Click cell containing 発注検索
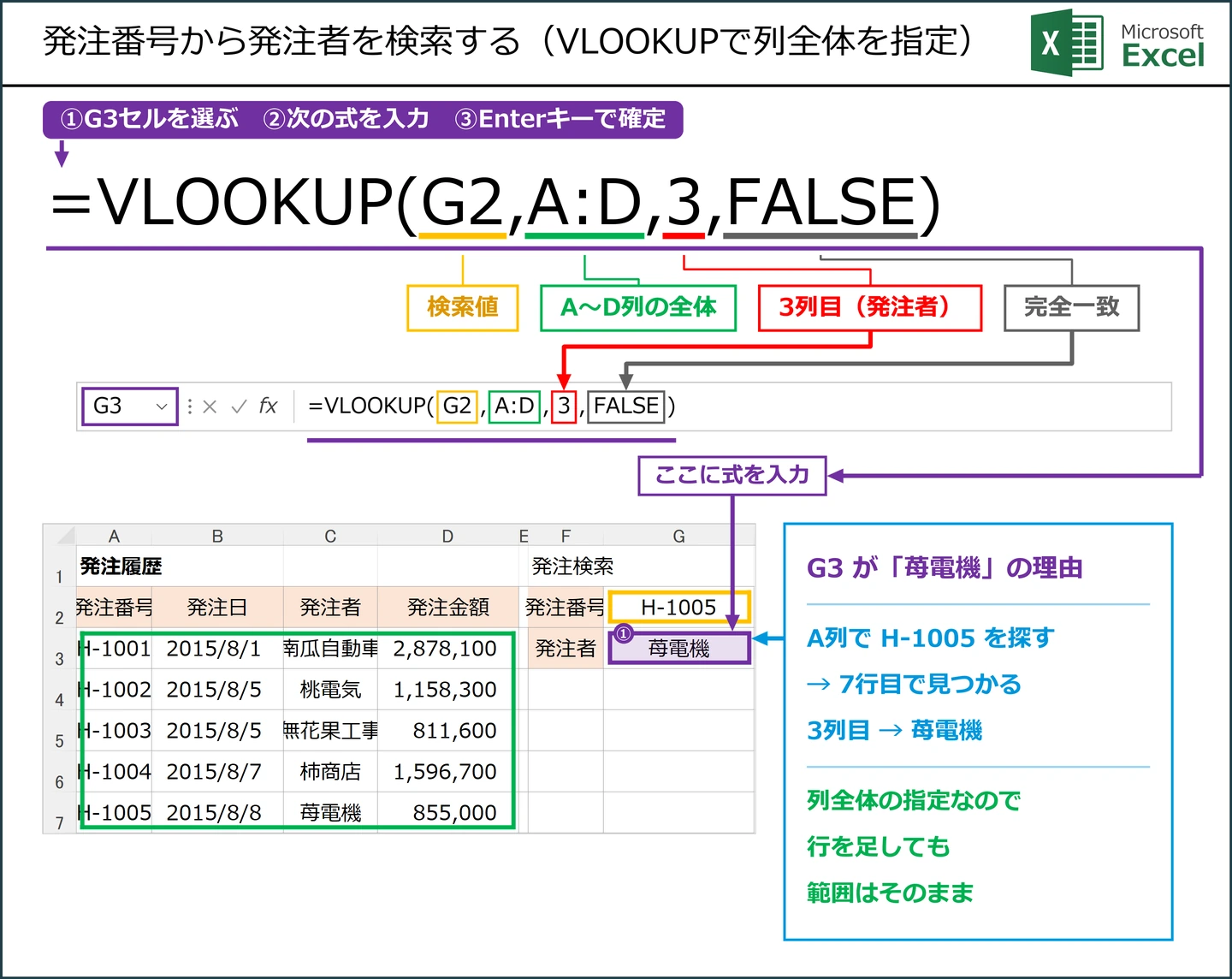The height and width of the screenshot is (979, 1232). 566,567
